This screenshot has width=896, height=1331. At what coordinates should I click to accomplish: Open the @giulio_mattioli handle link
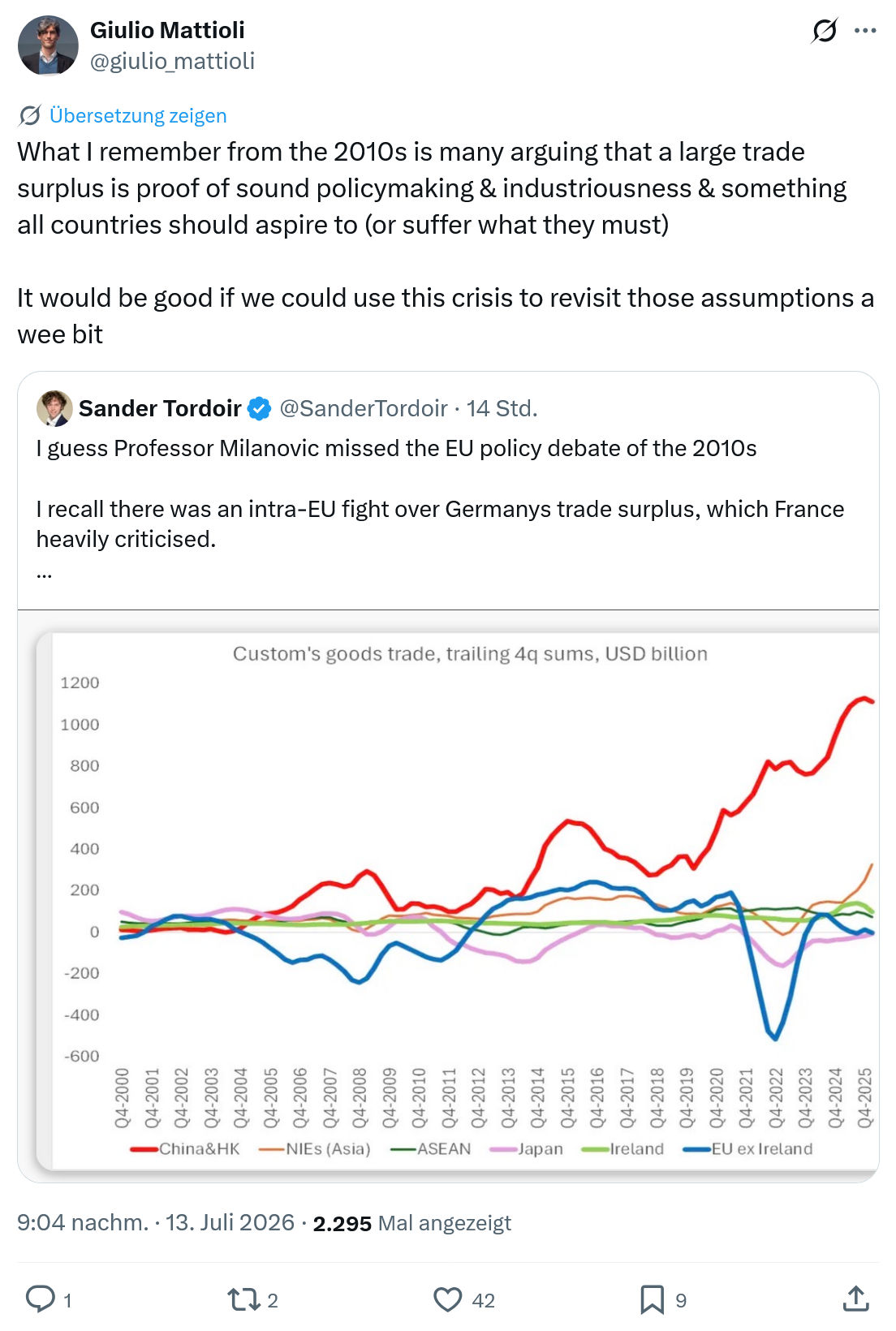[x=172, y=61]
